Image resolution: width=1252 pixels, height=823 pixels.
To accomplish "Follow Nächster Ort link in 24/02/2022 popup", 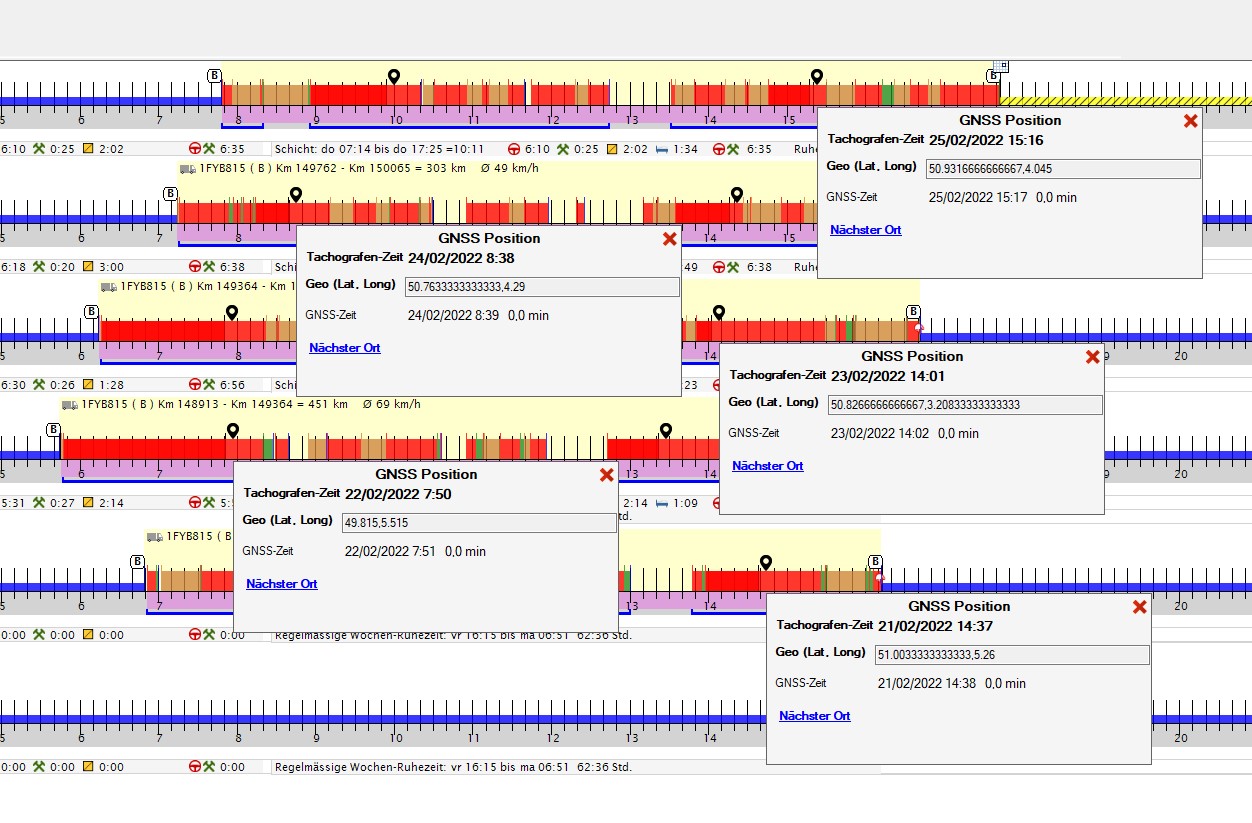I will point(344,348).
